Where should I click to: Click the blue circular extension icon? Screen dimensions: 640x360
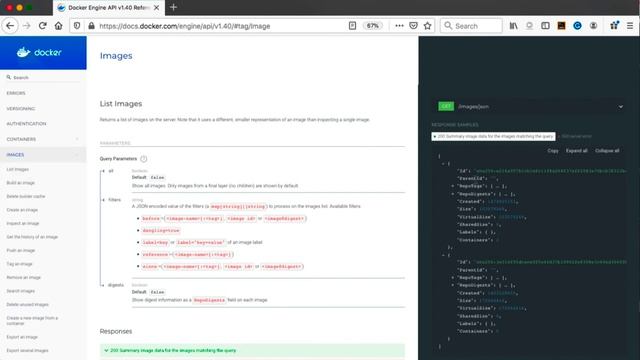coord(577,26)
